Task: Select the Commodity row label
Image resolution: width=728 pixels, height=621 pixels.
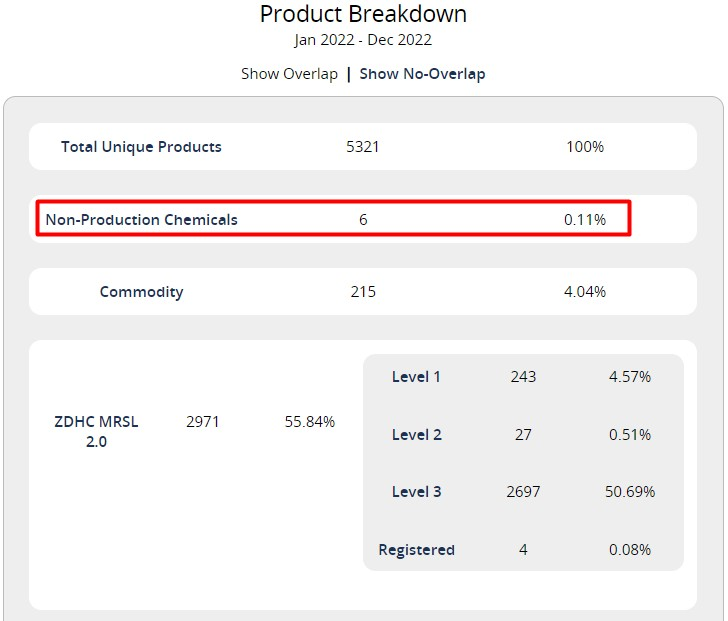Action: pos(141,292)
